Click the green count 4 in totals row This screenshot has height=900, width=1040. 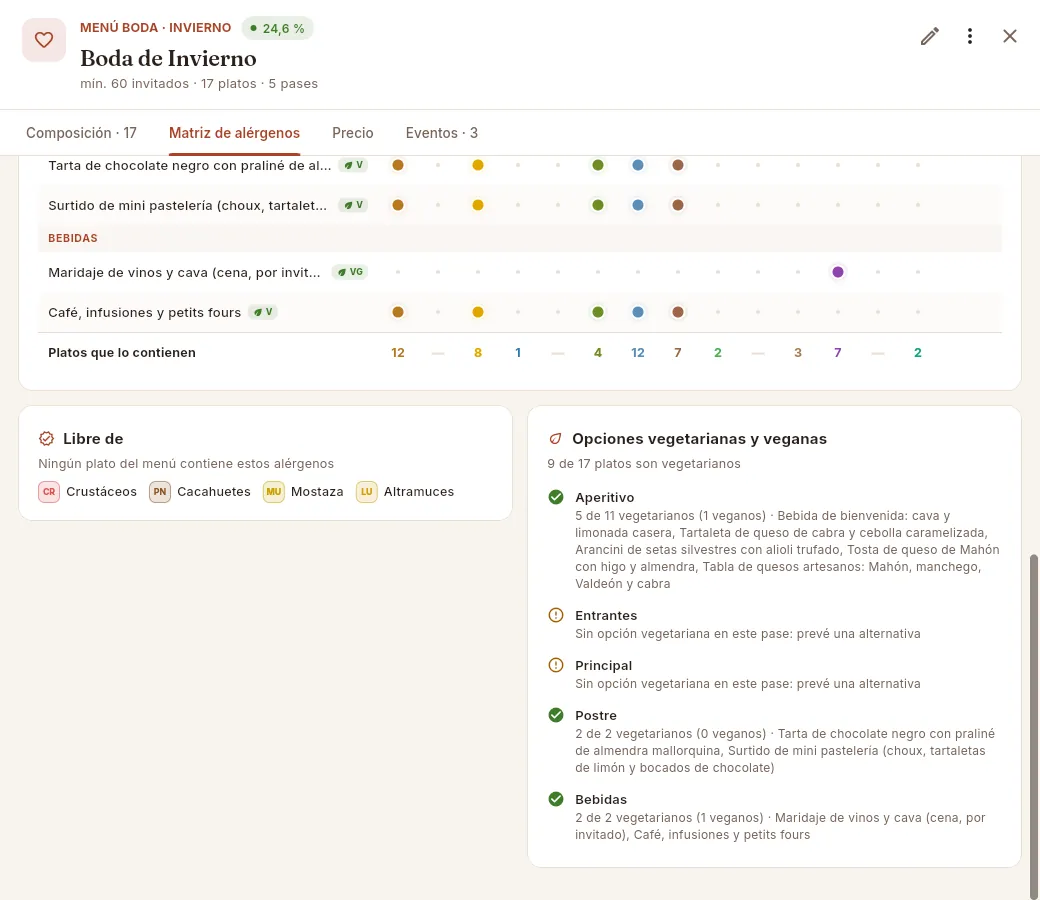point(598,352)
